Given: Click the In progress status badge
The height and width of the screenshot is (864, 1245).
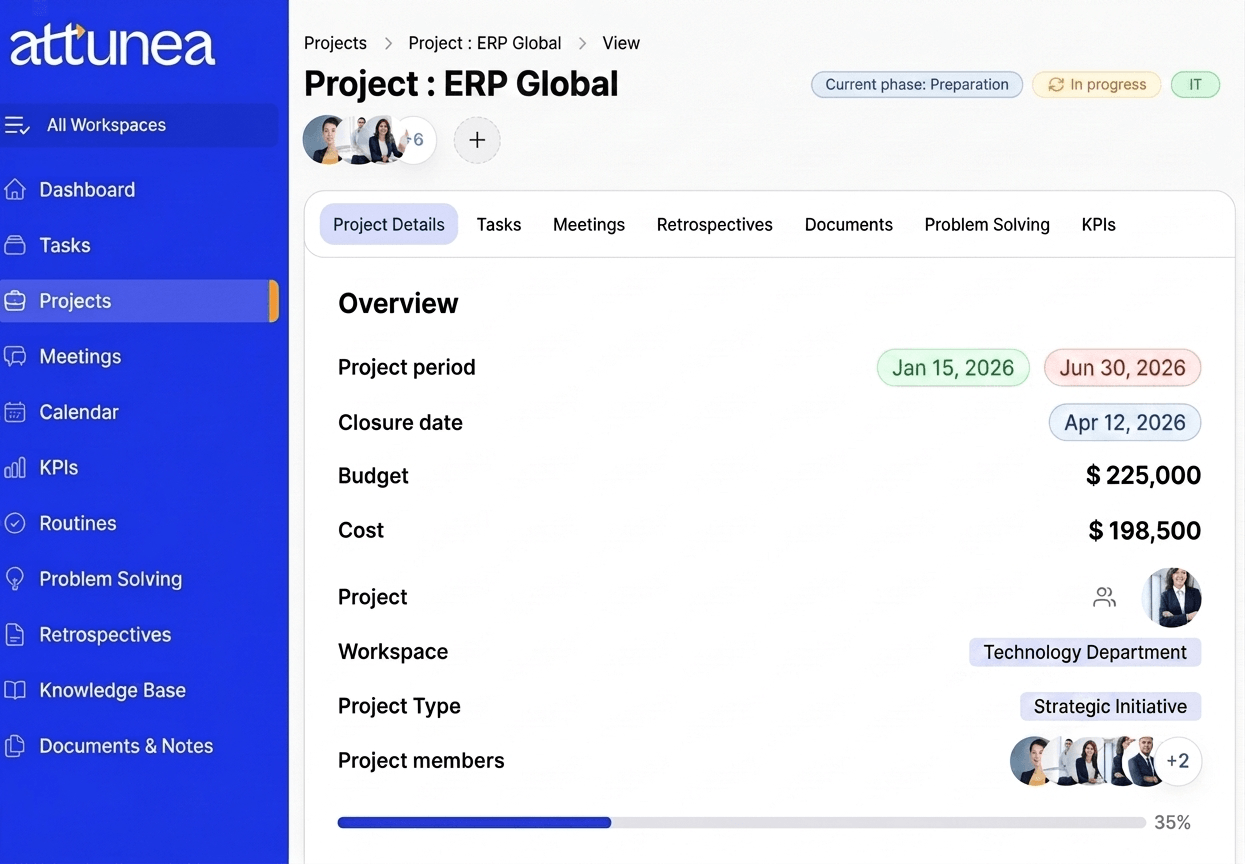Looking at the screenshot, I should coord(1097,85).
